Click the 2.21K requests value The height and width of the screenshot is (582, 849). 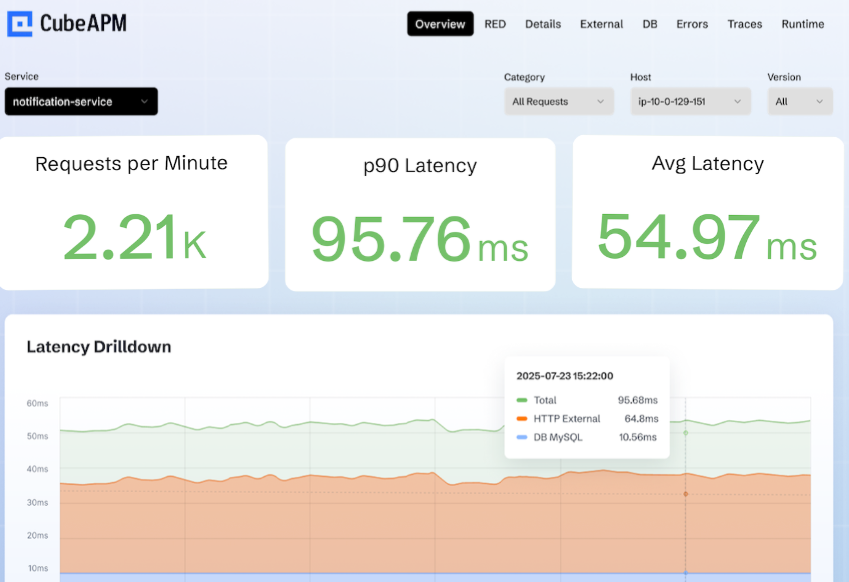[134, 237]
